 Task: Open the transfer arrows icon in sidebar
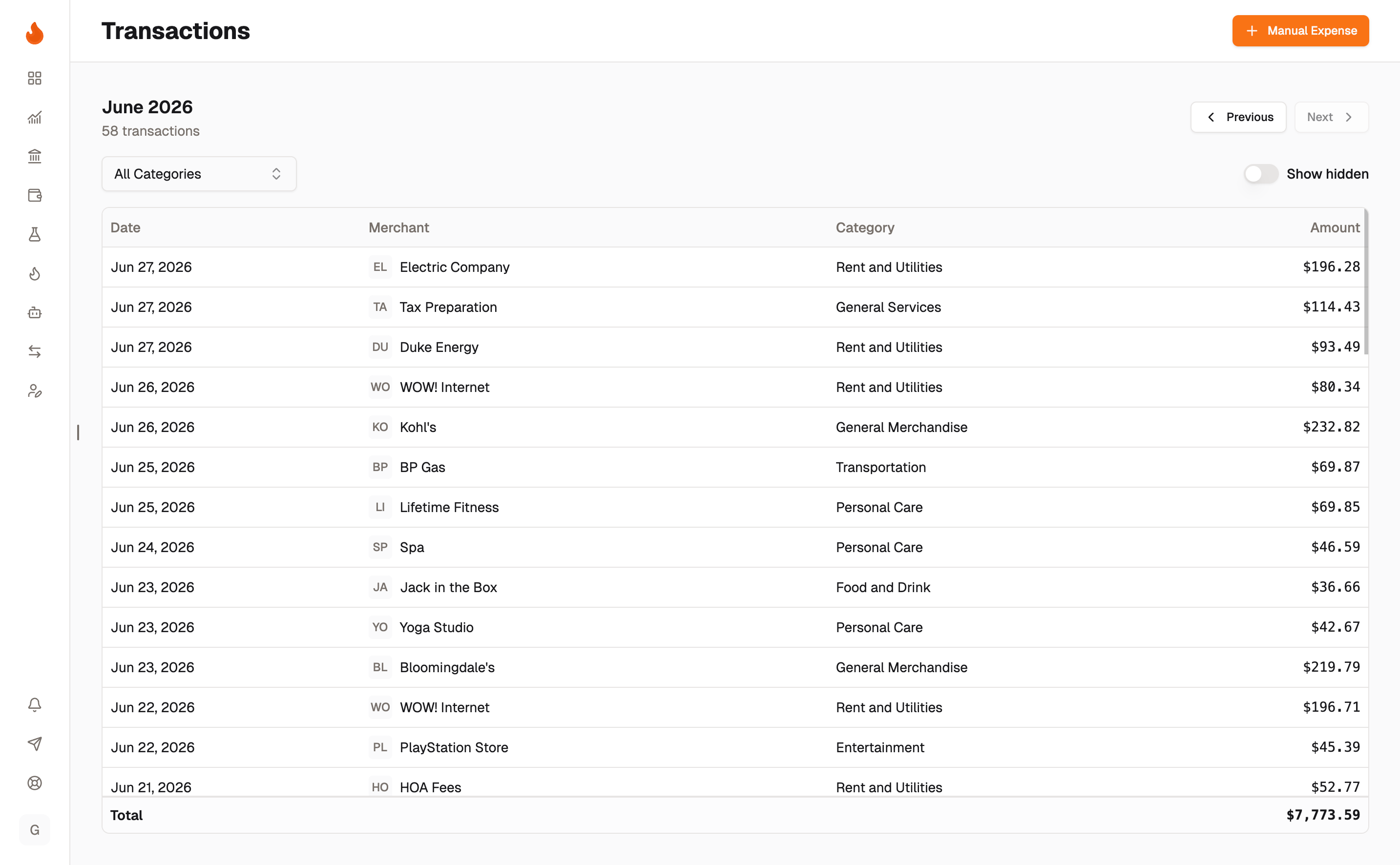(34, 351)
